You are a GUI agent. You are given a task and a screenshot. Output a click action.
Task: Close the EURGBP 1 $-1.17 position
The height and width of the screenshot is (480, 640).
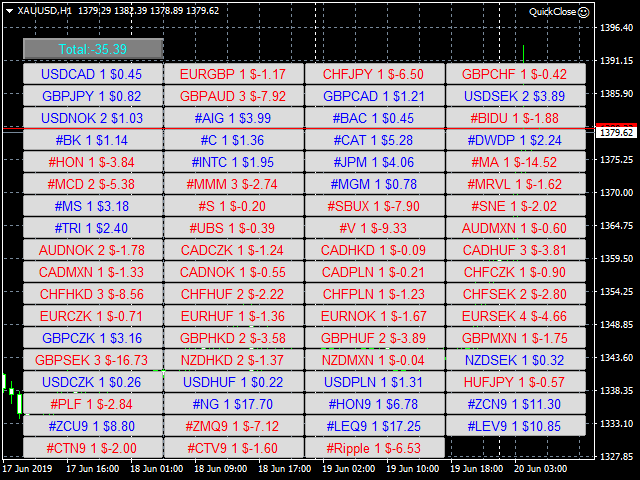[x=234, y=74]
